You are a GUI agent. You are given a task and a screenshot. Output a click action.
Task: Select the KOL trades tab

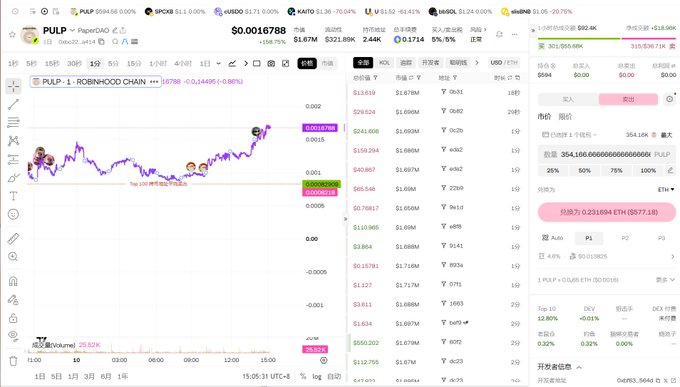384,63
